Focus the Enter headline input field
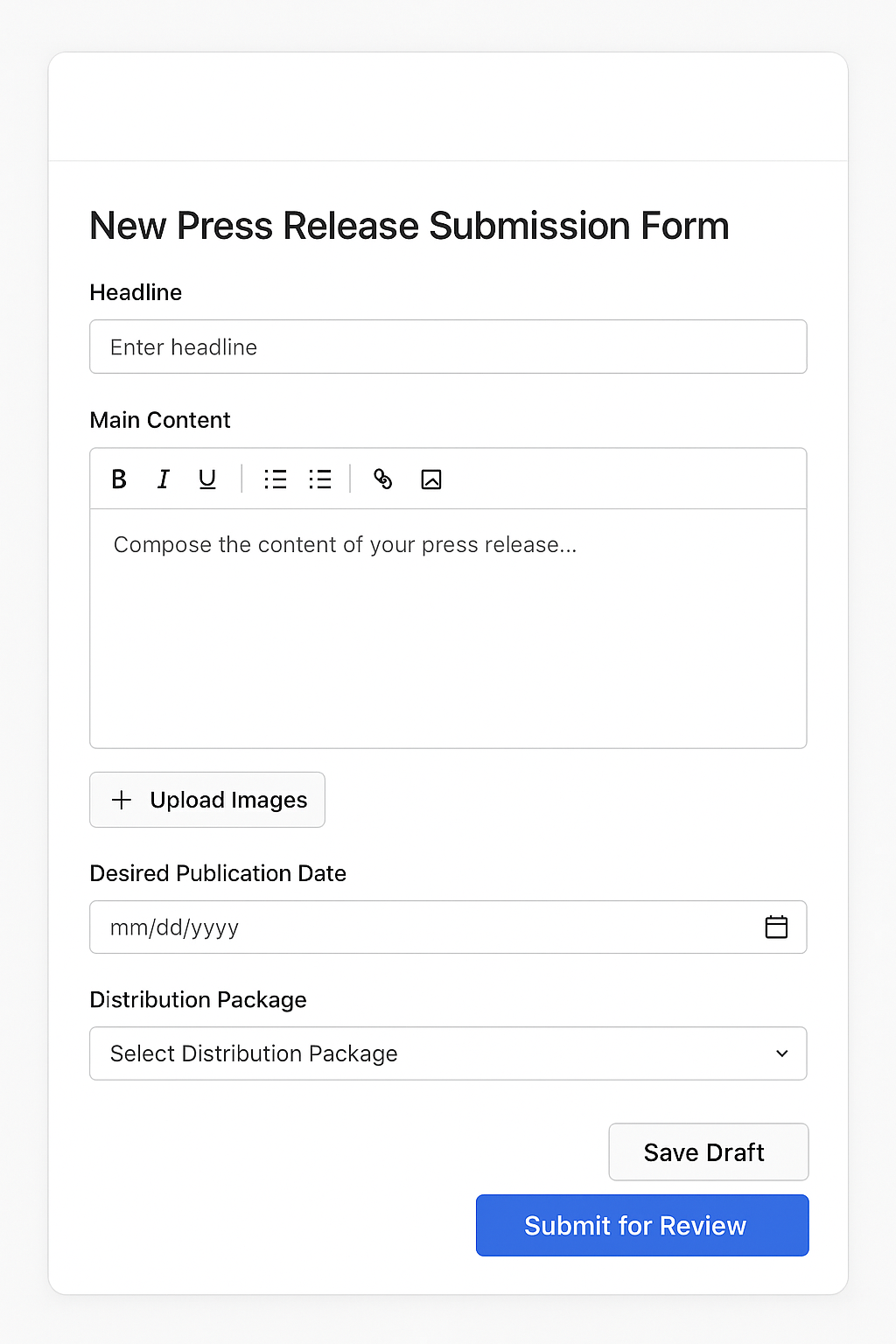896x1344 pixels. tap(447, 346)
